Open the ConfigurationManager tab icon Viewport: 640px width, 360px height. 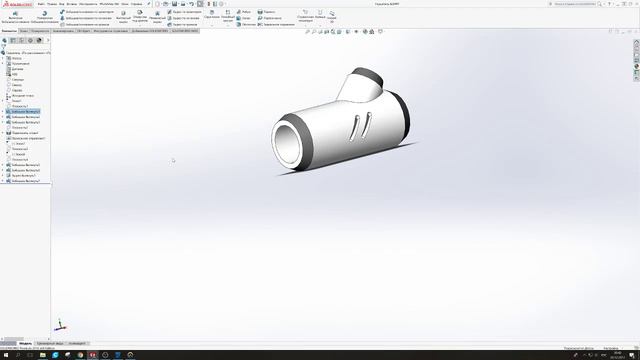click(x=22, y=40)
